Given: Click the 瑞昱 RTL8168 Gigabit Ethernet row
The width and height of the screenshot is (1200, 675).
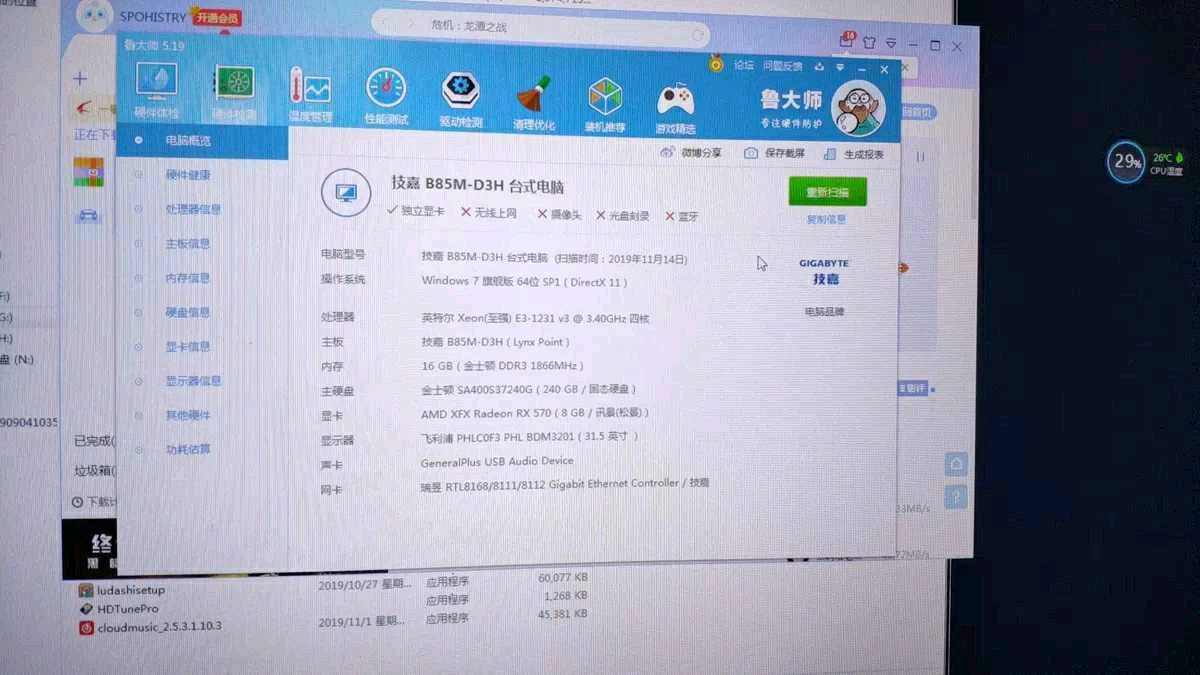Looking at the screenshot, I should click(565, 484).
